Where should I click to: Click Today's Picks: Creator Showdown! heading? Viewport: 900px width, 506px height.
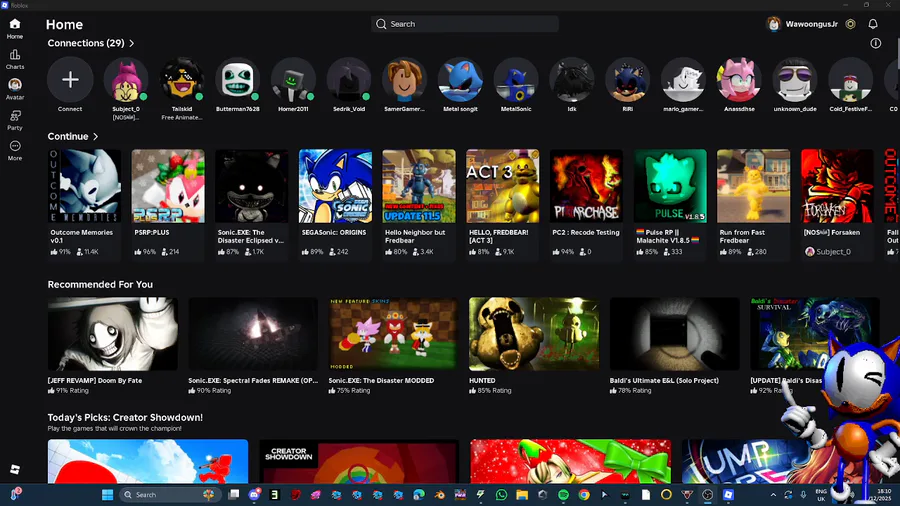125,418
